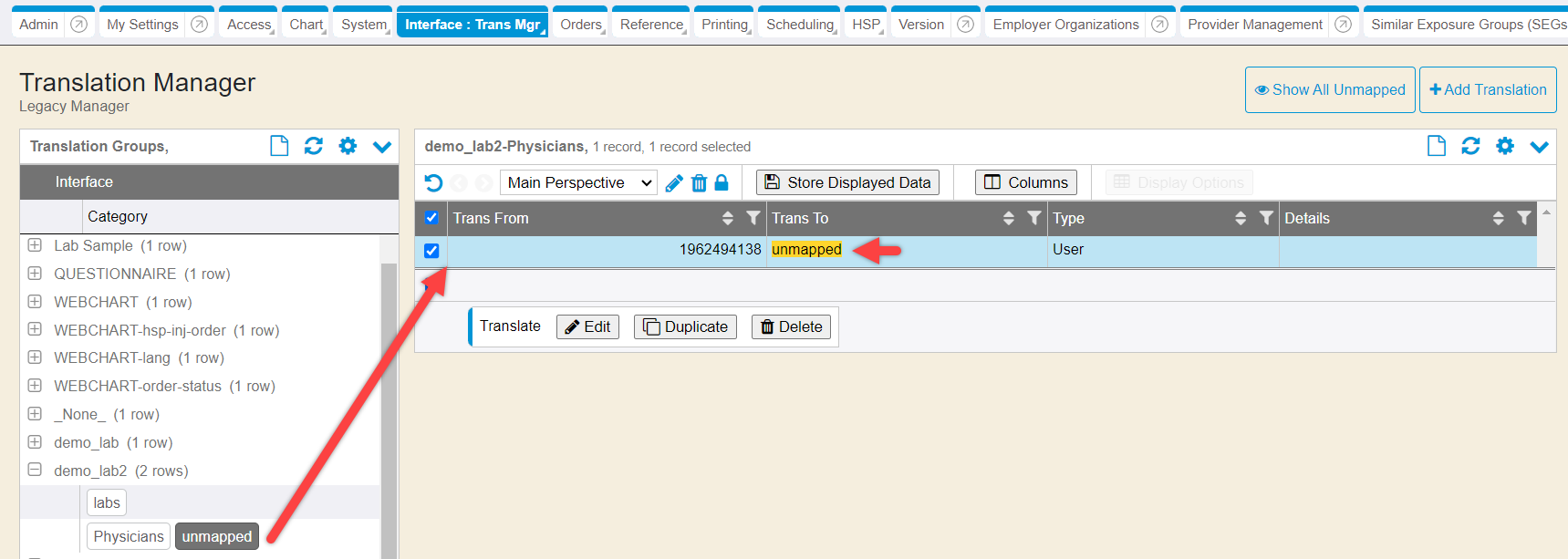
Task: Uncheck the row checkbox for 1962494138
Action: pyautogui.click(x=431, y=251)
